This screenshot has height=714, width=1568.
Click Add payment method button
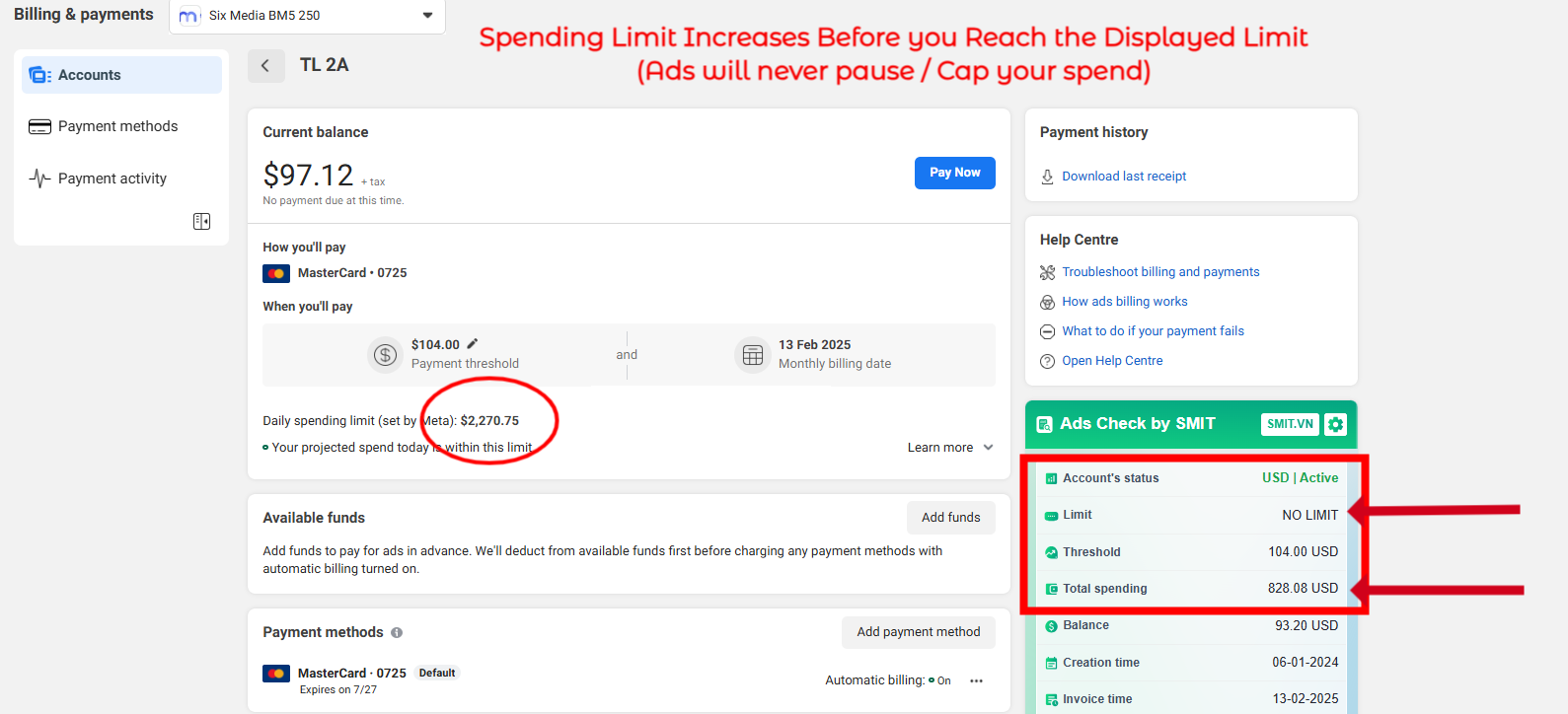click(918, 632)
